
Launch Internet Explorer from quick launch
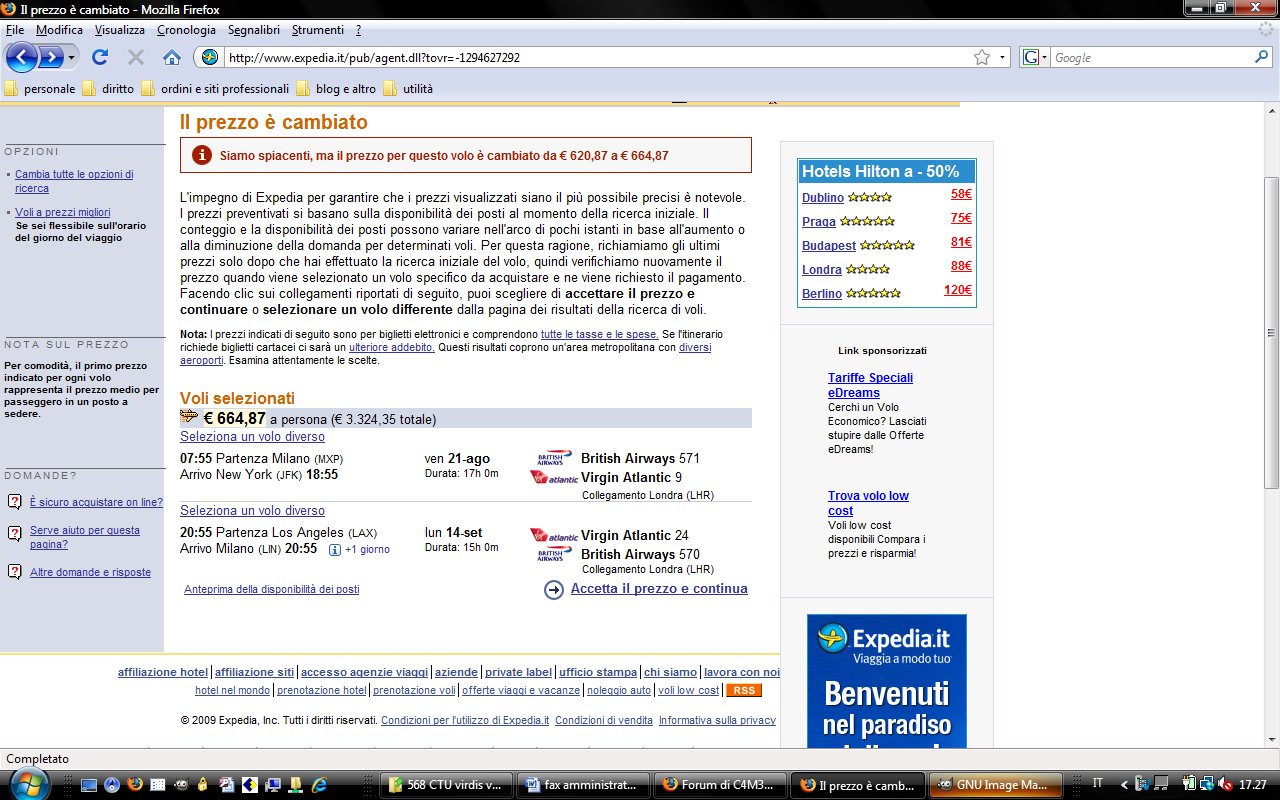point(320,784)
